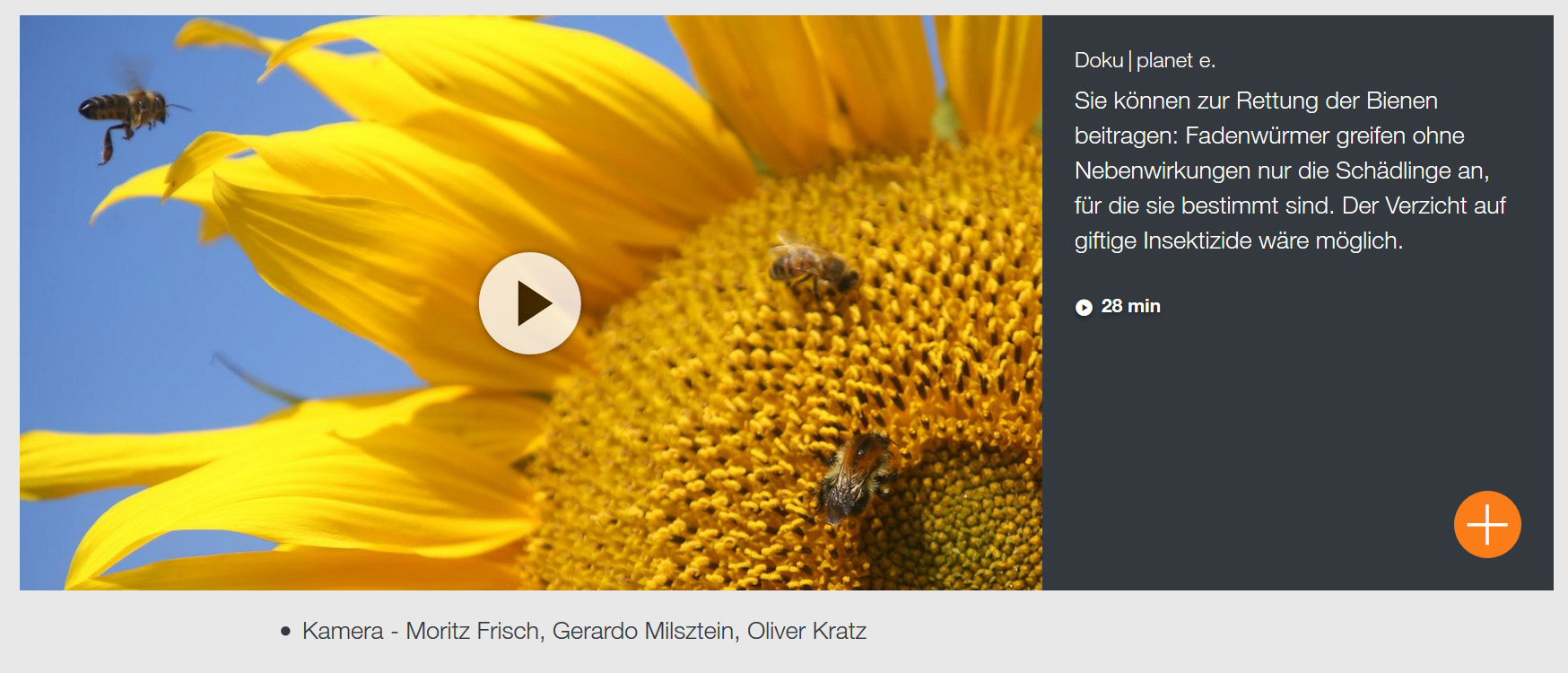
Task: Play the sunflower bee documentary video
Action: (529, 303)
